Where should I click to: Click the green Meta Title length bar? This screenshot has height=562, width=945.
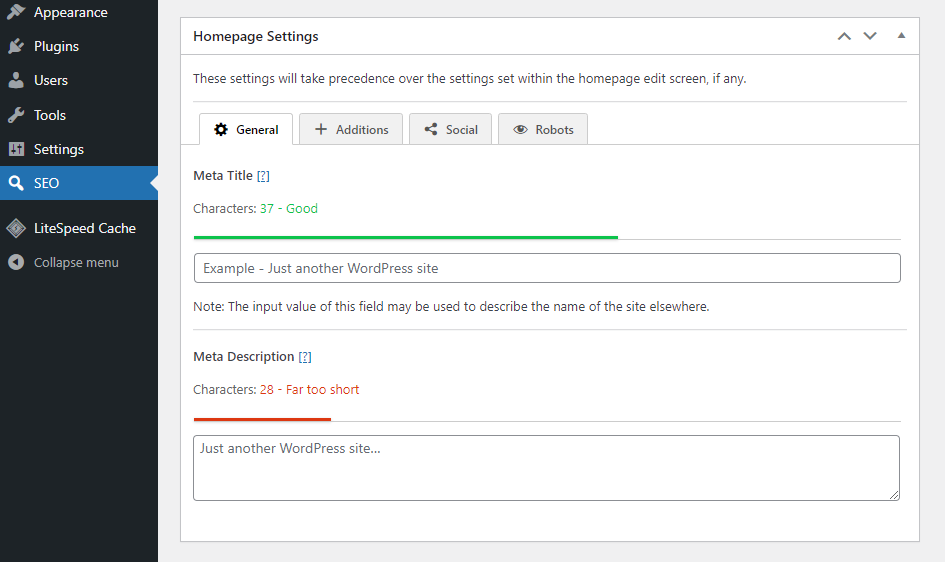point(406,238)
